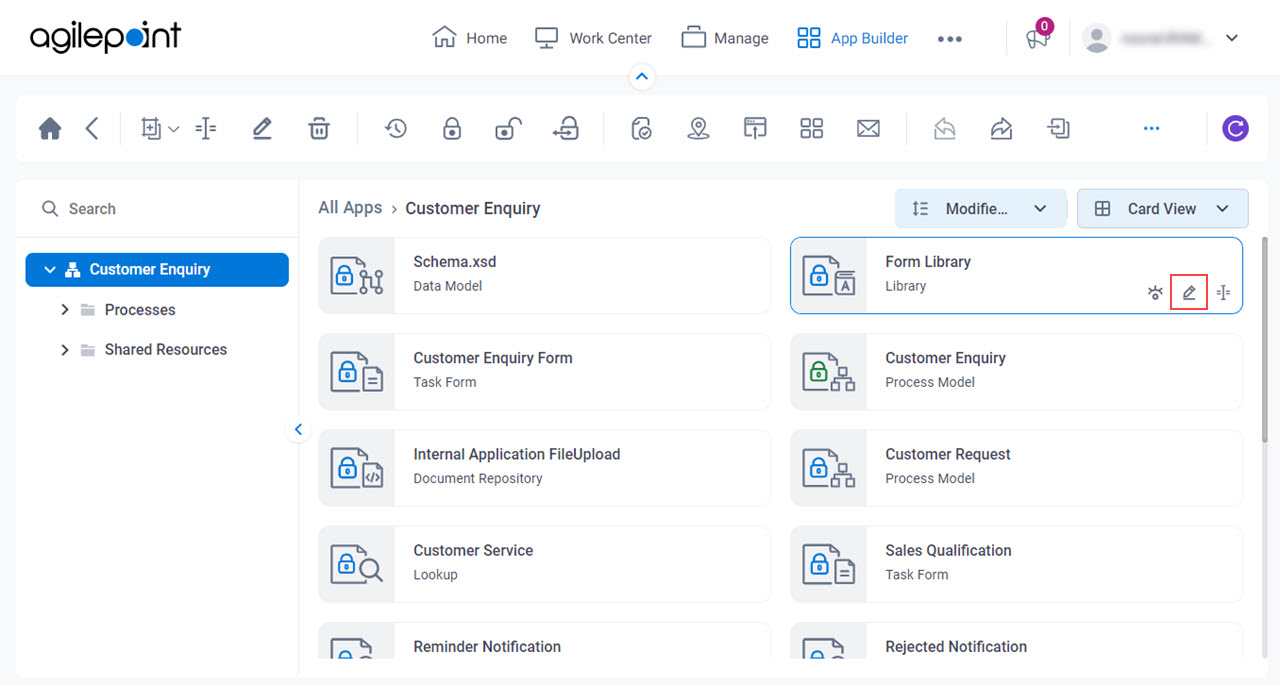Go back using the left arrow toolbar icon
Viewport: 1280px width, 685px height.
tap(92, 128)
